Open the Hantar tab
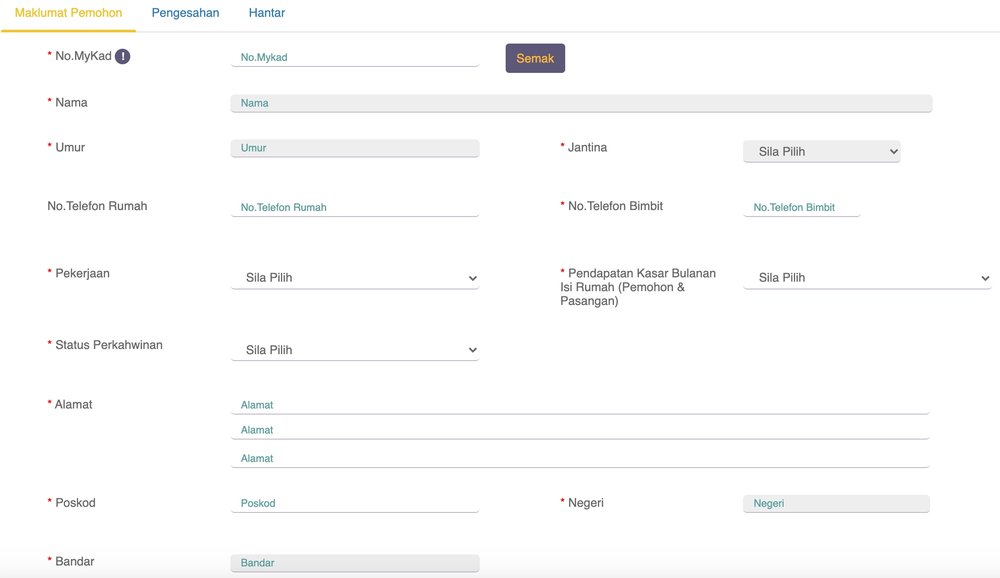The image size is (1000, 578). click(265, 12)
